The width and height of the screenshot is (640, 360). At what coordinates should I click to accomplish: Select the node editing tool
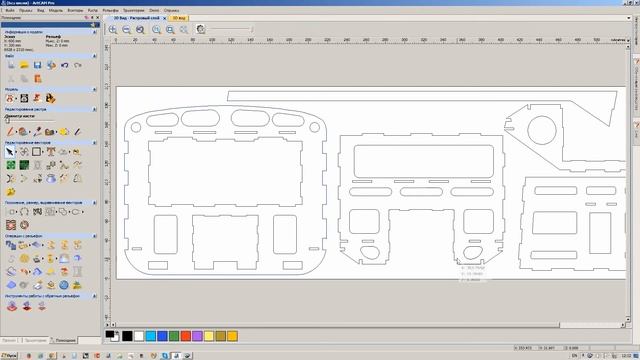24,152
